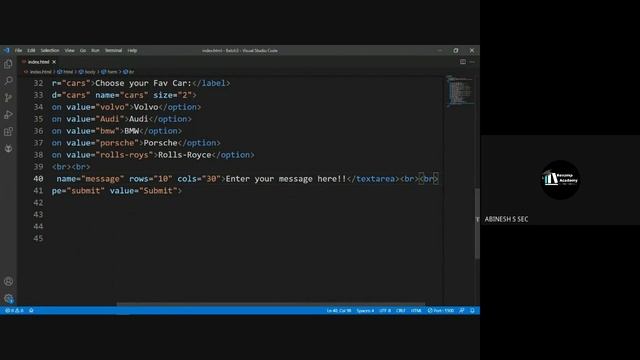Open the Manage gear icon
Screen dimensions: 640x360
[8, 298]
